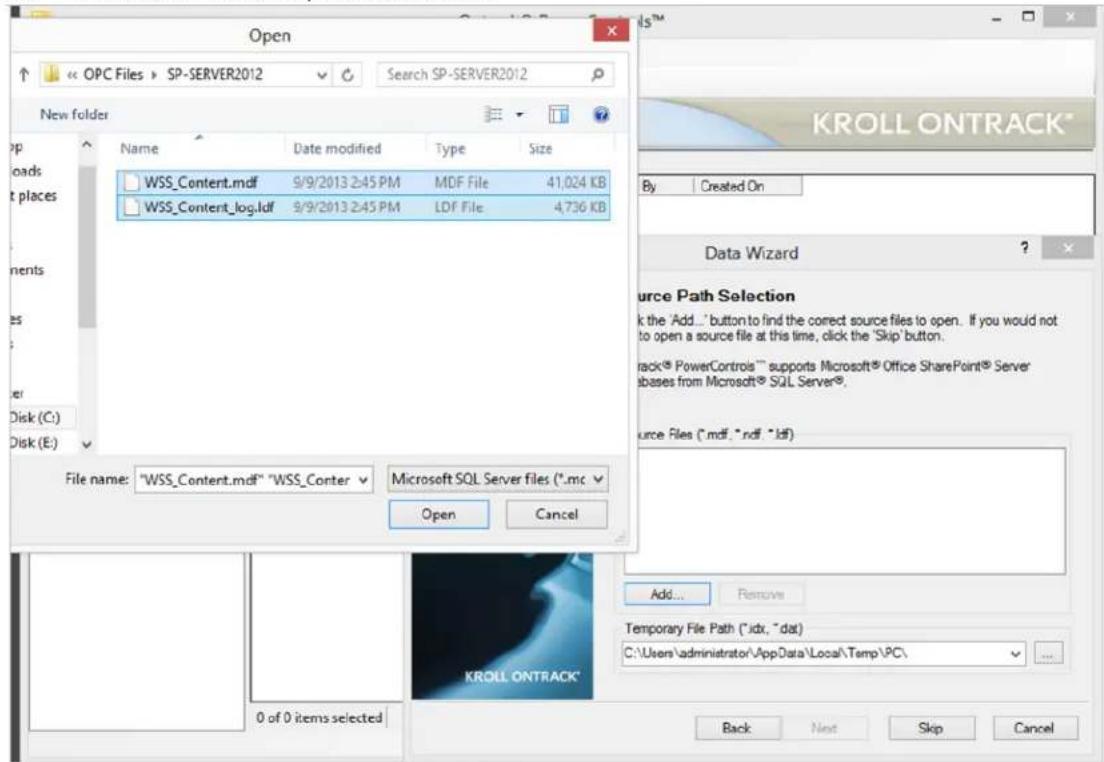Click LDF File type cell
Screen dimensions: 1104x762
[x=458, y=207]
